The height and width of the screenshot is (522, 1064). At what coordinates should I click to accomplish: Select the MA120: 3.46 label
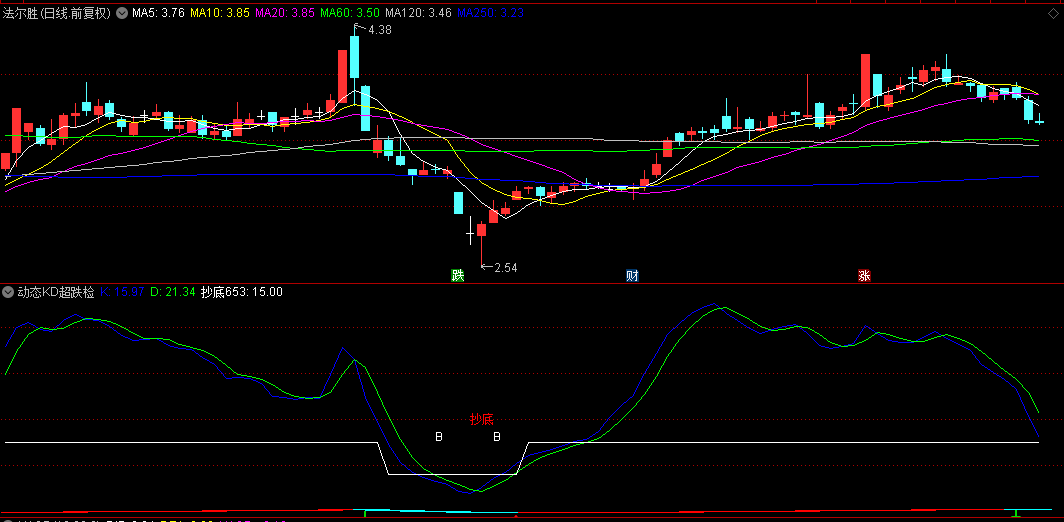click(x=418, y=13)
